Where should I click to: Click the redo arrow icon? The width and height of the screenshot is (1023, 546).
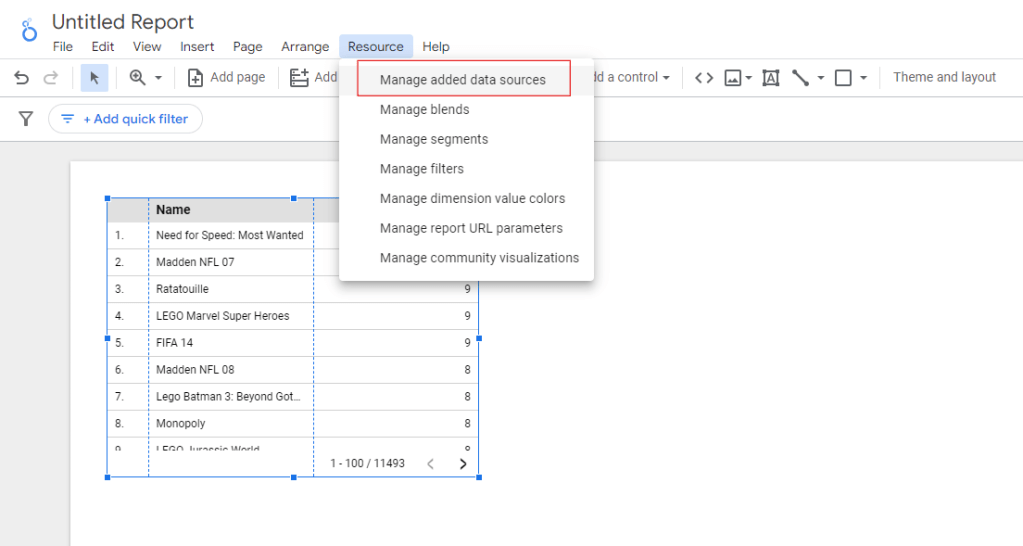point(51,78)
